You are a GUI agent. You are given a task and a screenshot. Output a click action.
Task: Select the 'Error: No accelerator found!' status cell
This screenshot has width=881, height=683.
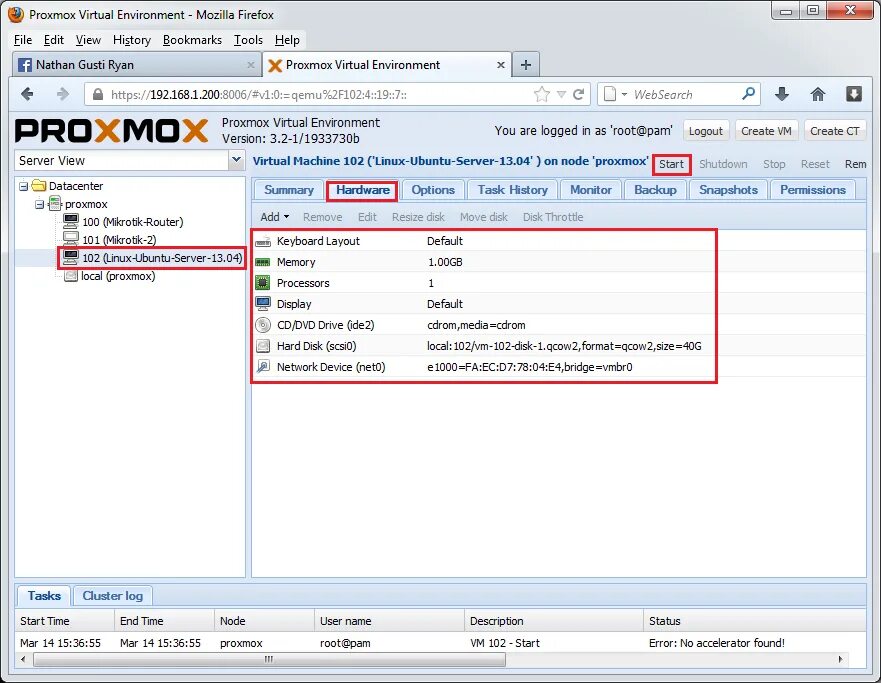coord(716,643)
